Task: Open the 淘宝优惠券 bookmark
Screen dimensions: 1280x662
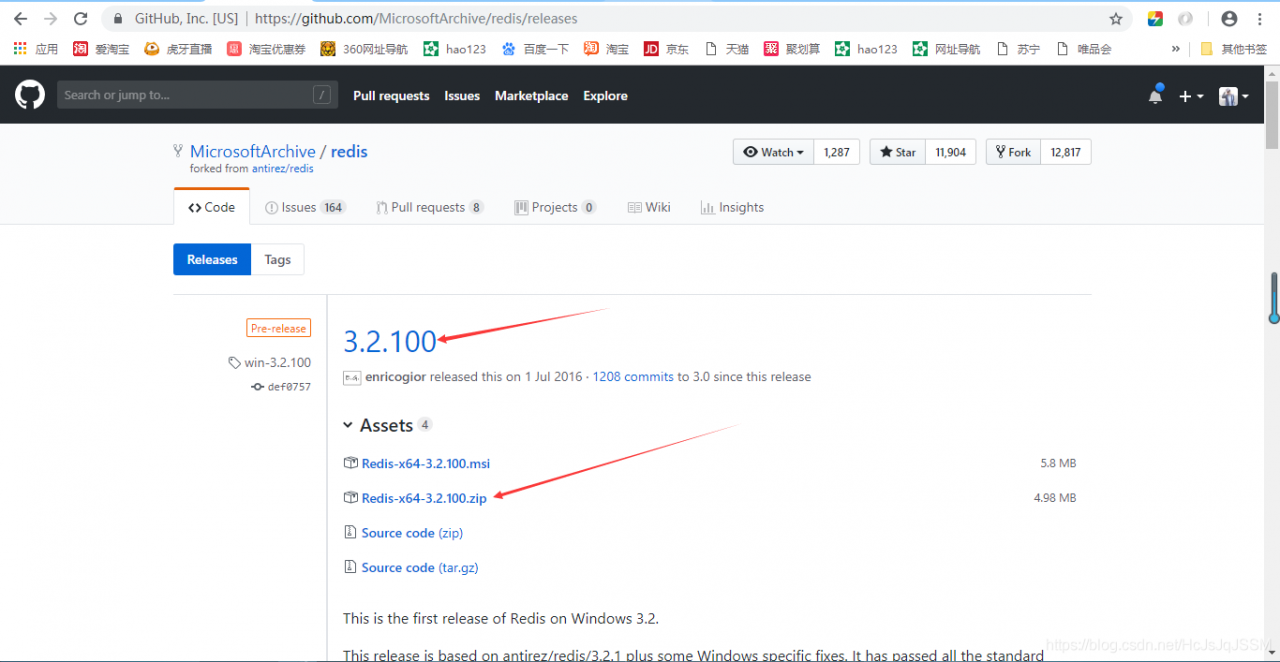Action: click(x=266, y=49)
